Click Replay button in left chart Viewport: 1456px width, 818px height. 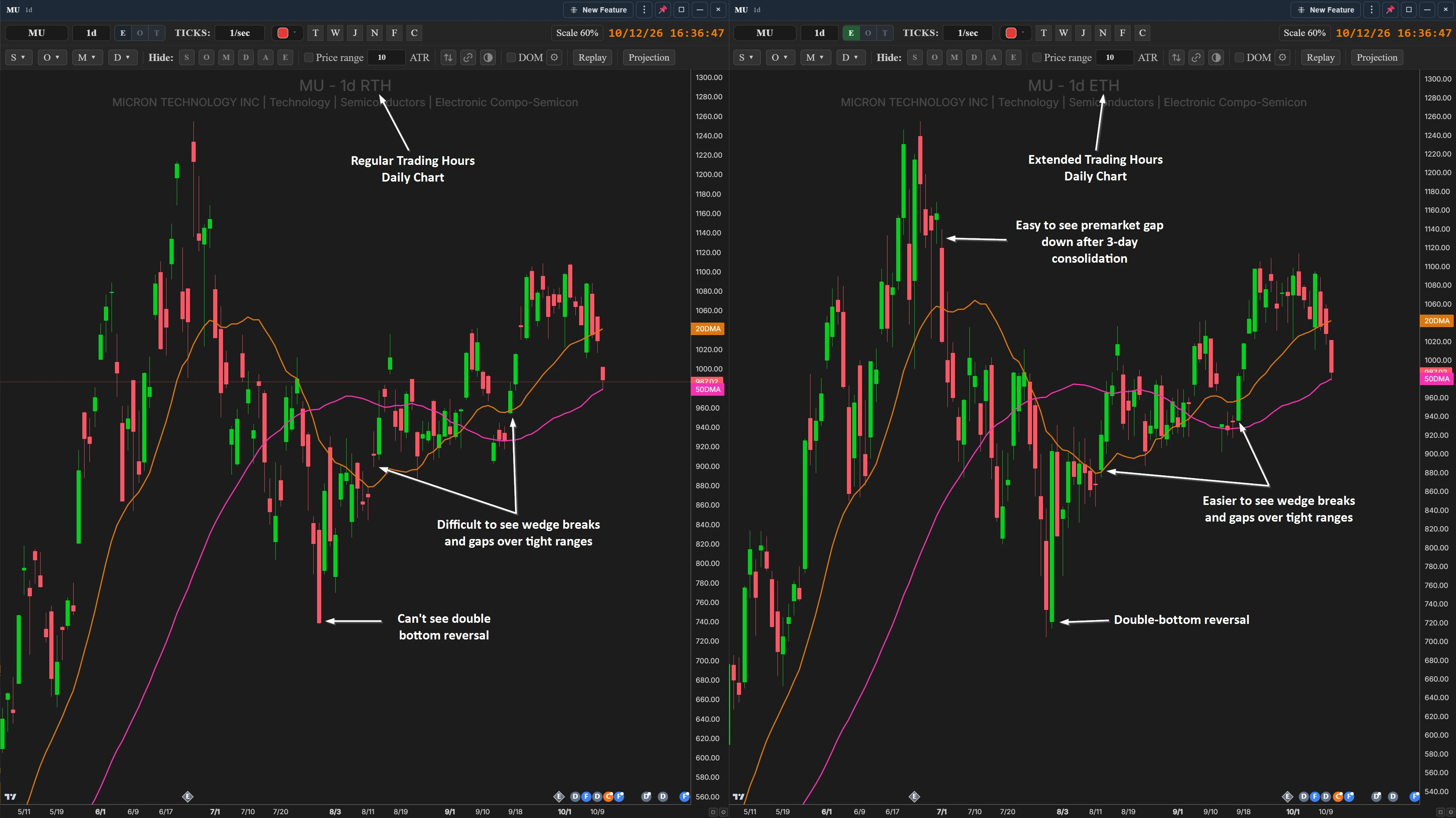(592, 57)
